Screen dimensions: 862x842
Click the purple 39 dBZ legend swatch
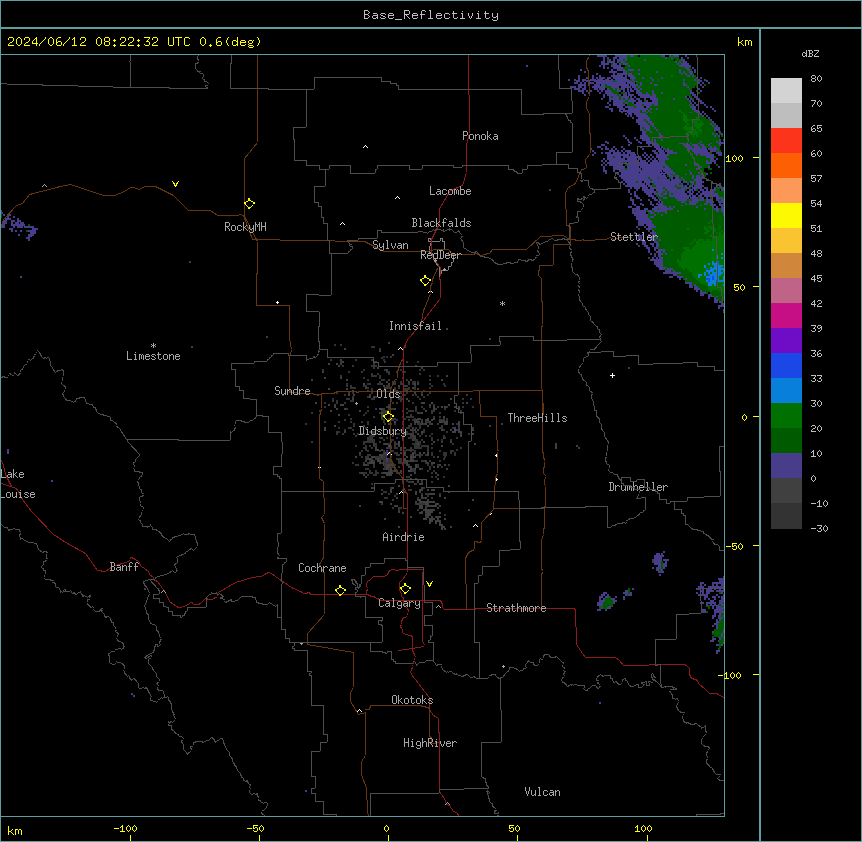[x=786, y=340]
